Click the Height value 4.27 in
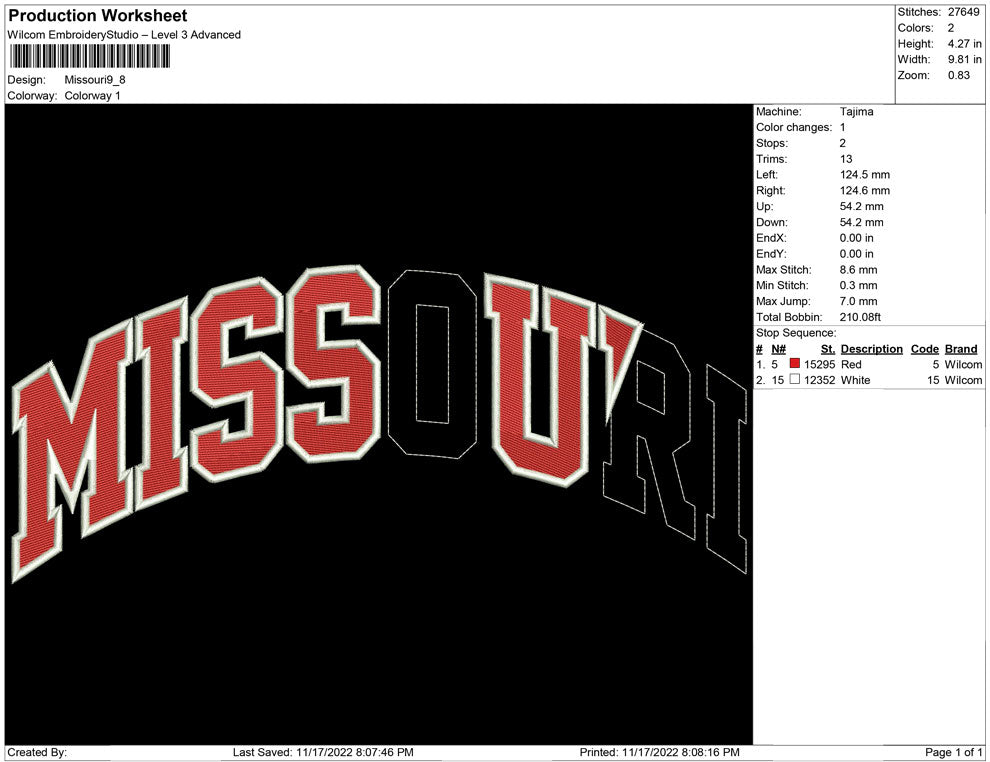 tap(964, 44)
